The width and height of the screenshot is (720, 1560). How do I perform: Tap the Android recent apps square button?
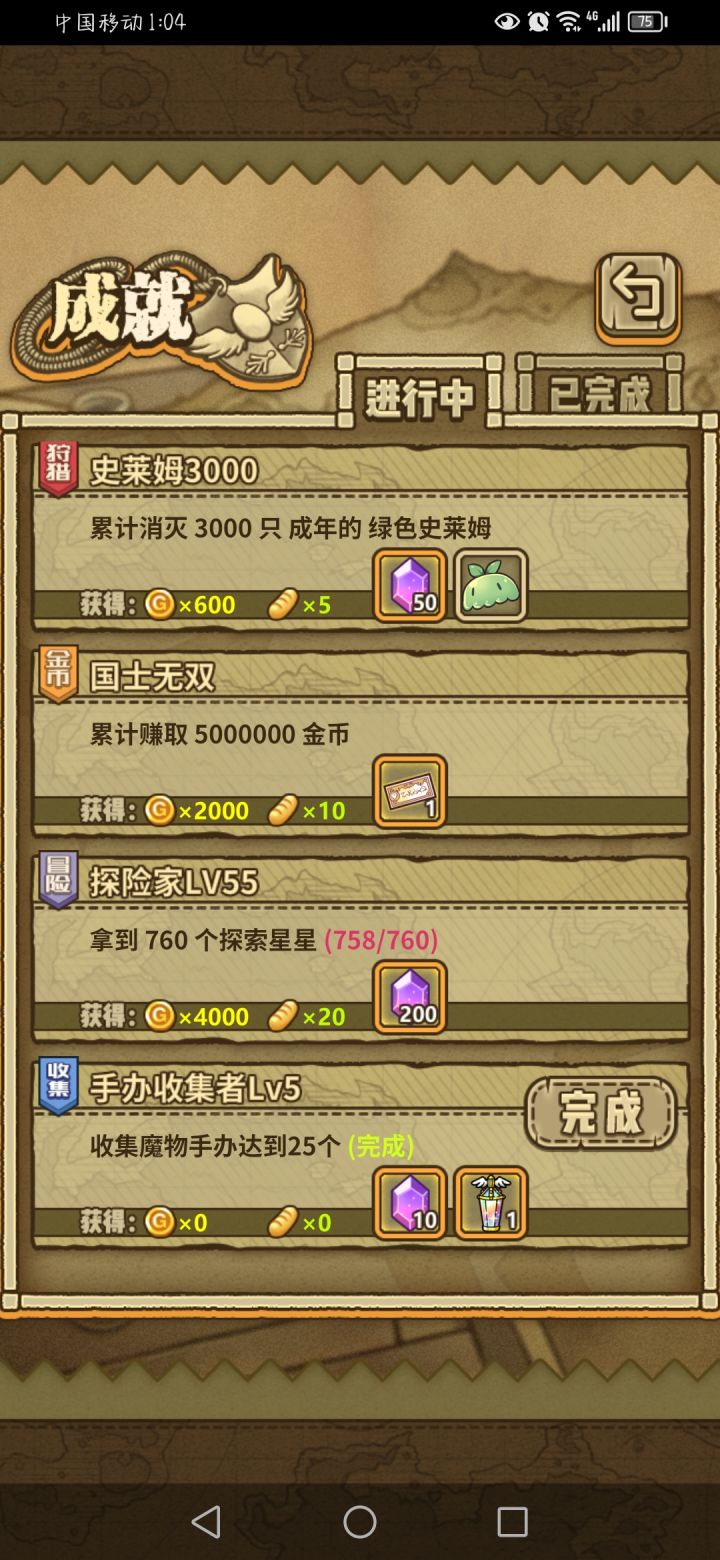pos(512,1522)
